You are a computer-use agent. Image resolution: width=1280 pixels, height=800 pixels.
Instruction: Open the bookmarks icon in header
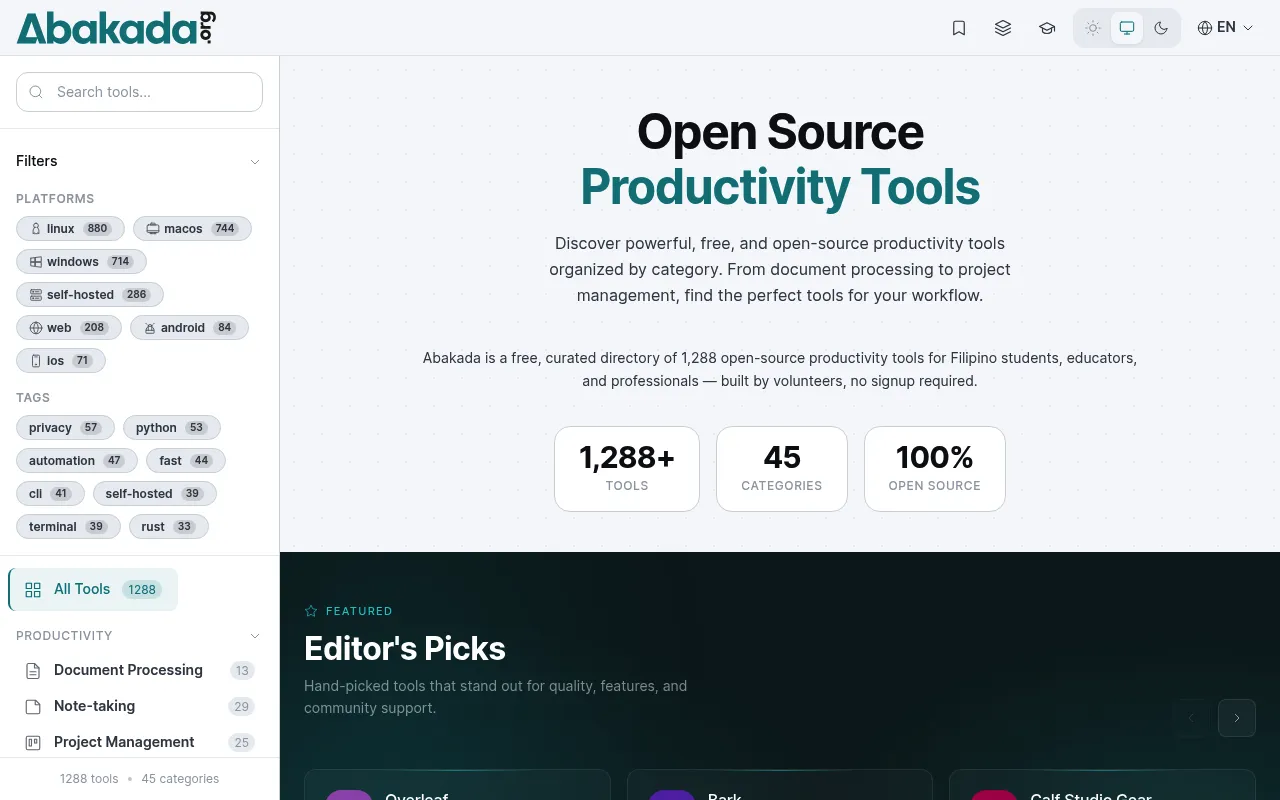959,28
